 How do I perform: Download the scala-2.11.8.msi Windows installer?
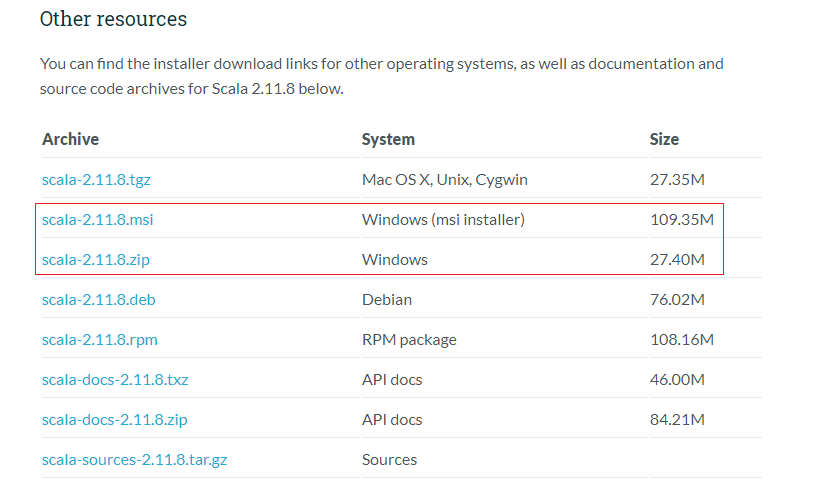tap(97, 220)
